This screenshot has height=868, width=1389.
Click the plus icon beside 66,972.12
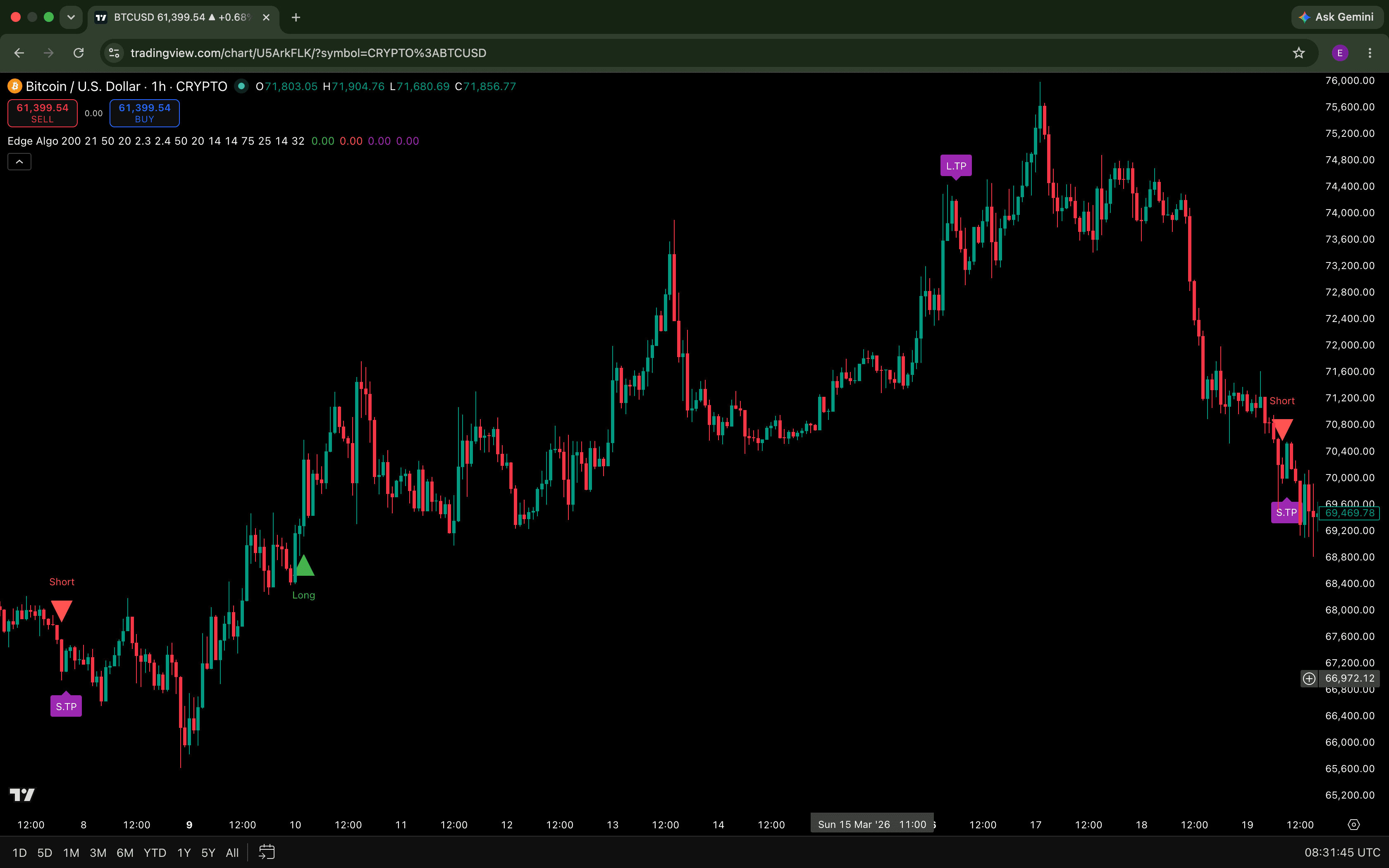pyautogui.click(x=1309, y=679)
